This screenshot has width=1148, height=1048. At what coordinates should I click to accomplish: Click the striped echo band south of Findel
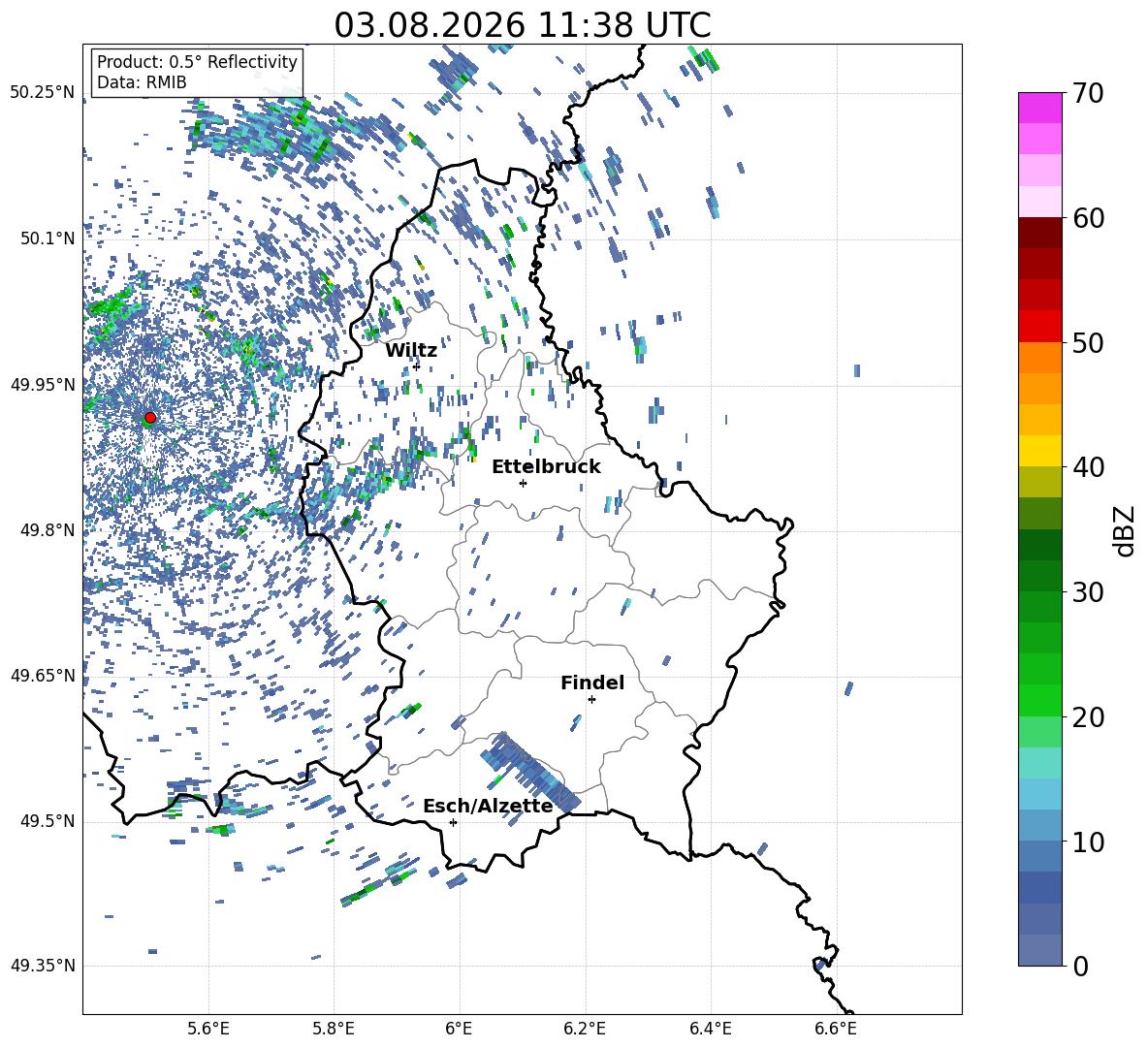tap(530, 772)
